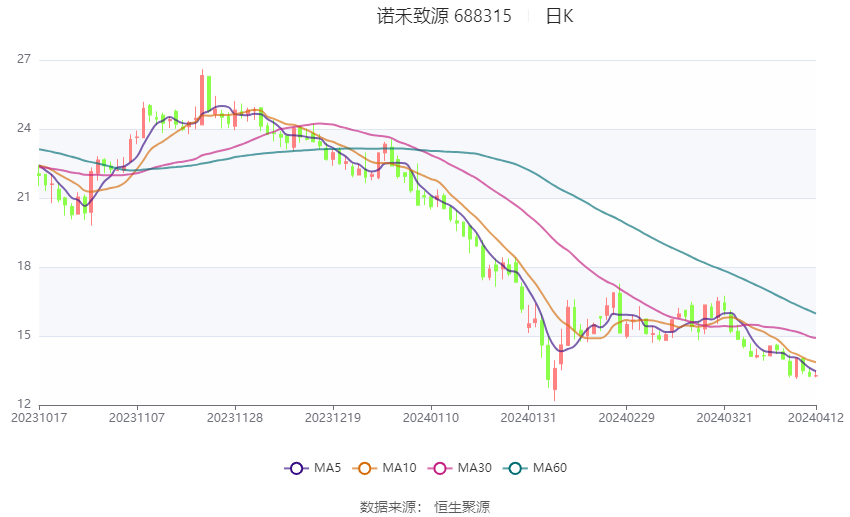Select the 日K chart type label
The image size is (850, 517).
(559, 16)
